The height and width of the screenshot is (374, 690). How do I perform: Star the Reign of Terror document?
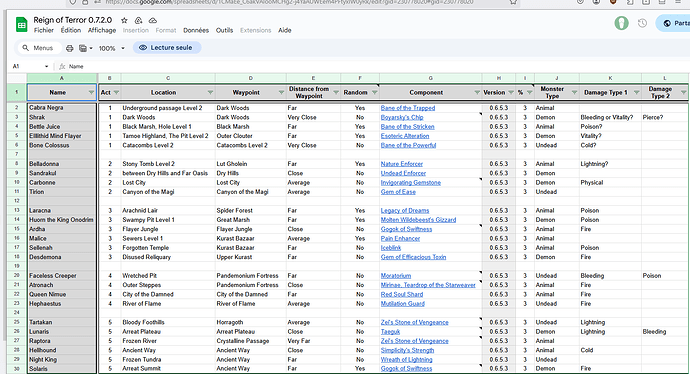(x=124, y=20)
